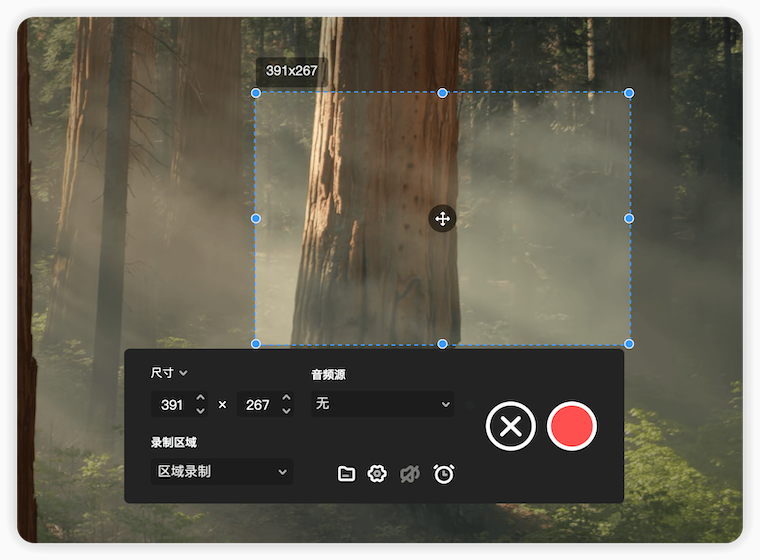
Task: Click the width input field showing 391
Action: click(172, 405)
